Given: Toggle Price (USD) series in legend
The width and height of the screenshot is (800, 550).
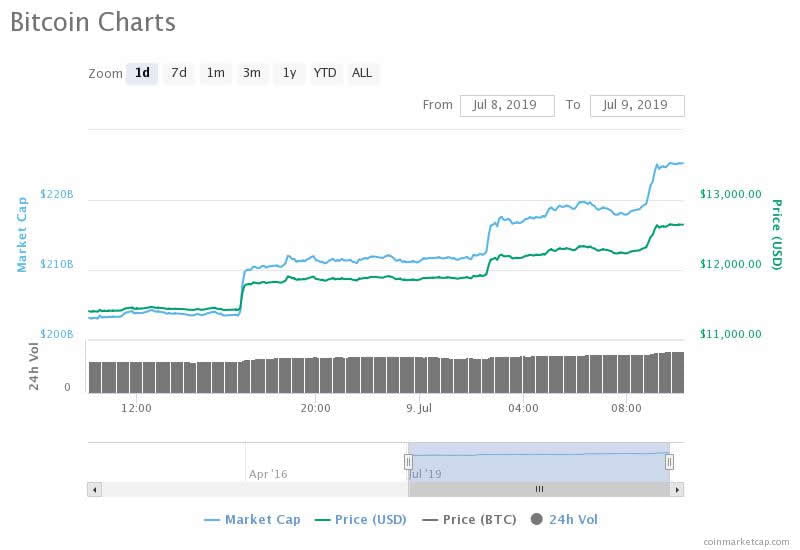Looking at the screenshot, I should [363, 519].
